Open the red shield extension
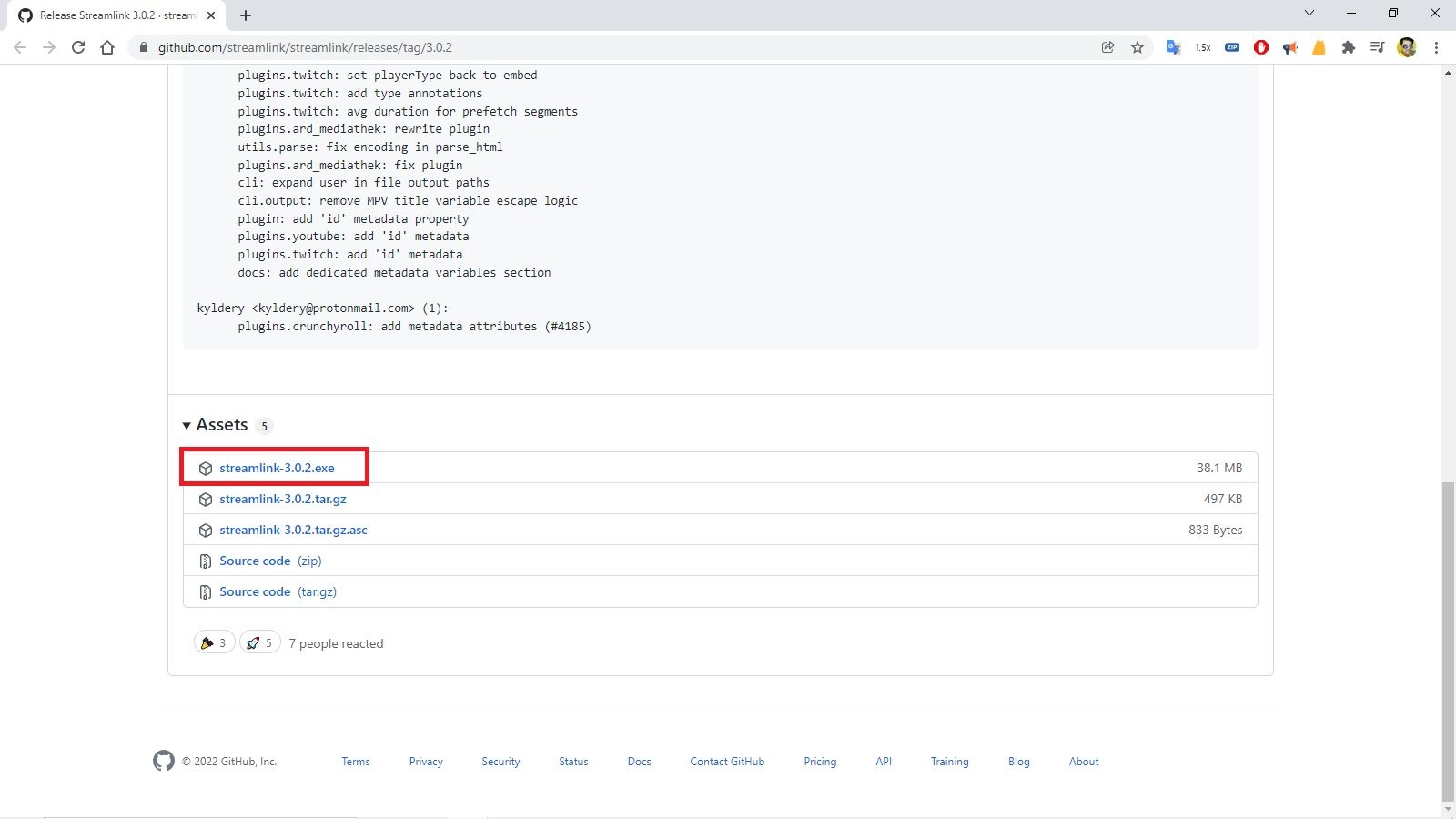Screen dimensions: 1456x819 [x=1261, y=47]
